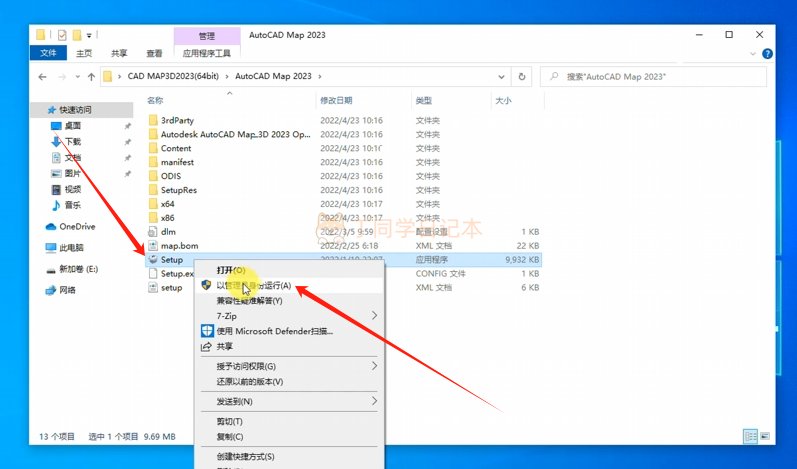
Task: Click the search AutoCAD Map 2023 field
Action: point(653,77)
